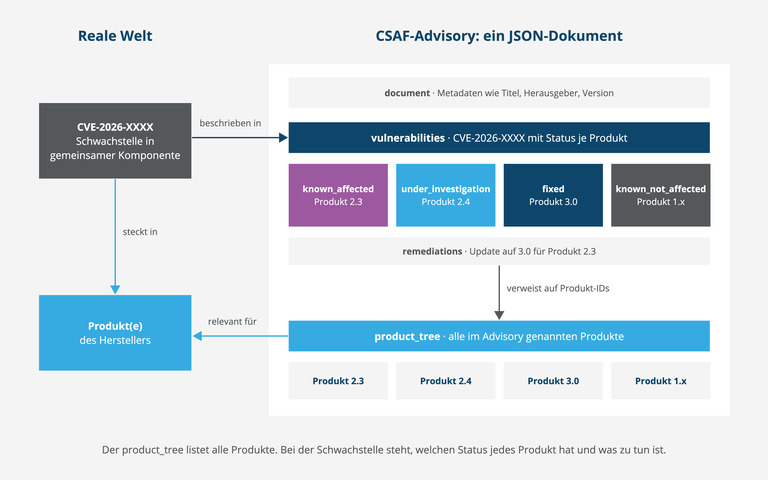Click the light blue under_investigation Produkt 2.4 box

pyautogui.click(x=446, y=195)
